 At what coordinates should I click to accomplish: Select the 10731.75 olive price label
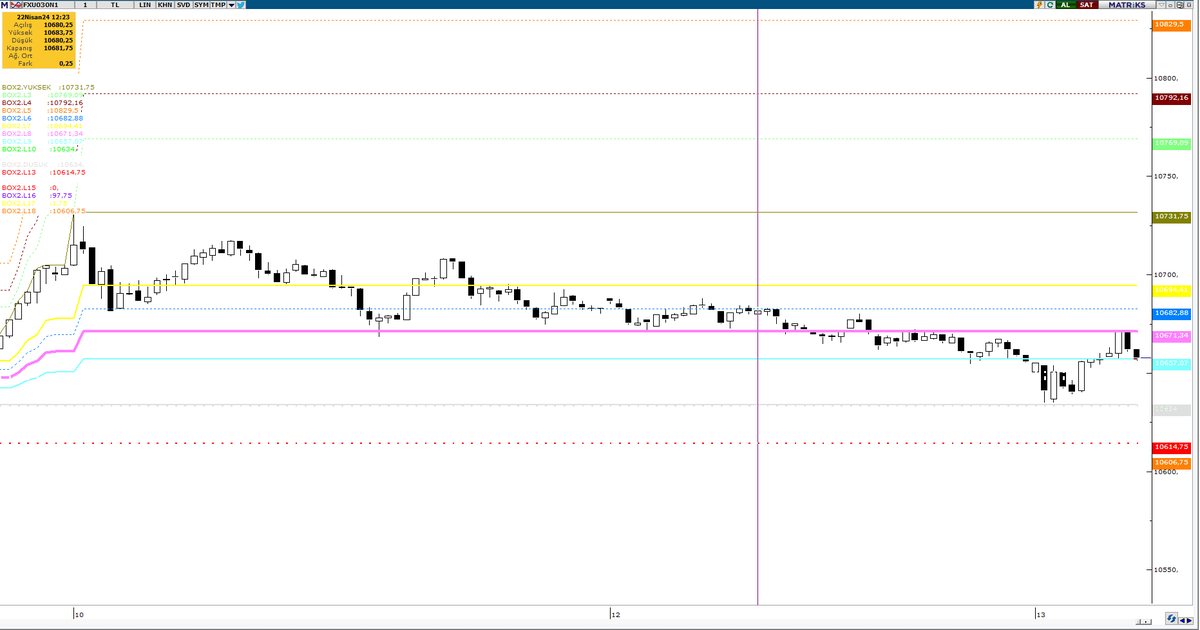1171,216
